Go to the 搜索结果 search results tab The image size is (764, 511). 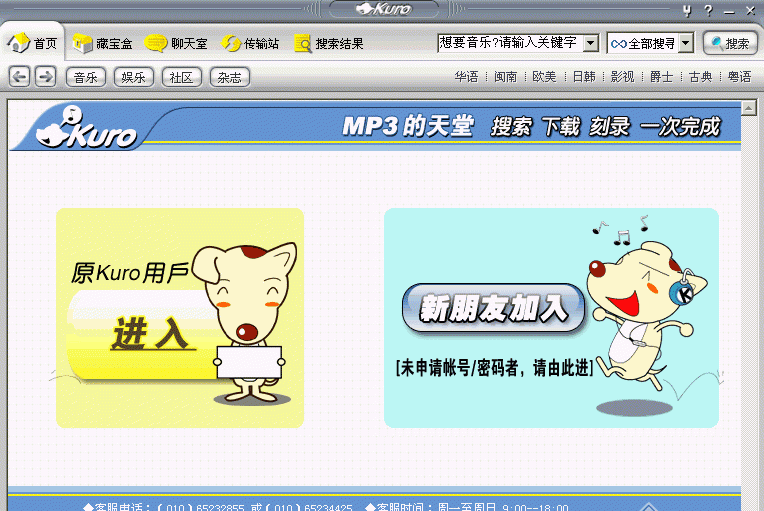click(x=329, y=44)
